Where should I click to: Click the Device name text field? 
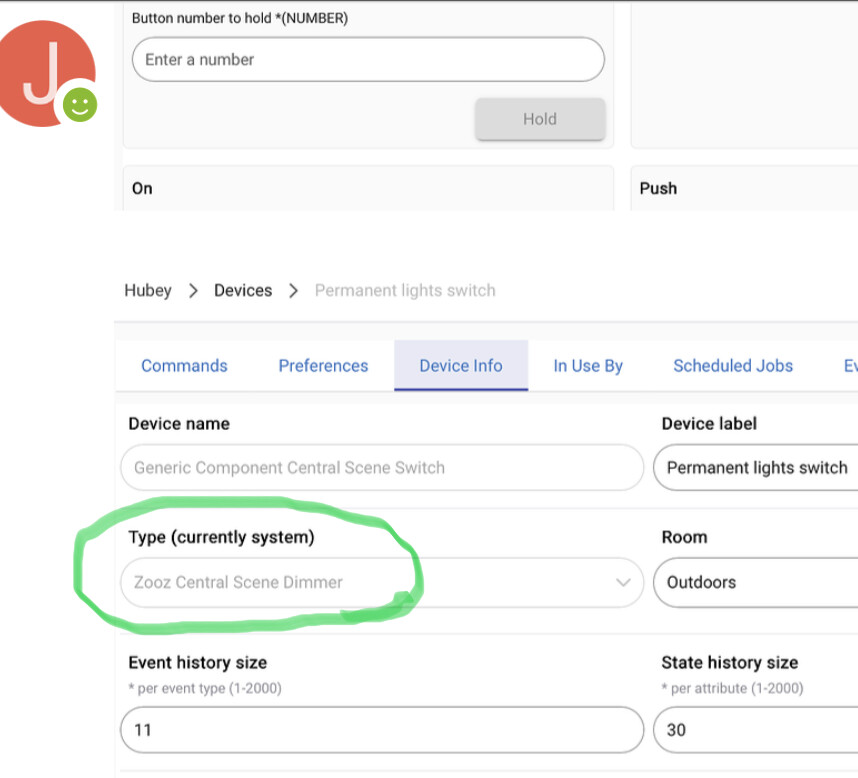click(381, 467)
